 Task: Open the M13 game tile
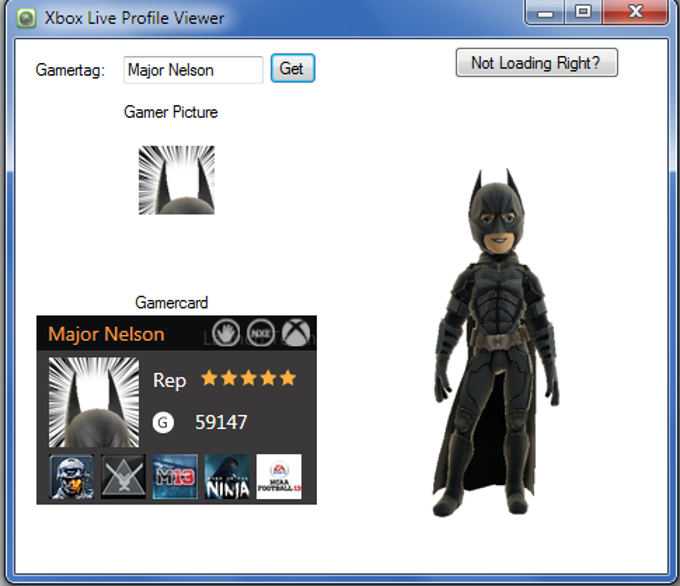coord(175,477)
